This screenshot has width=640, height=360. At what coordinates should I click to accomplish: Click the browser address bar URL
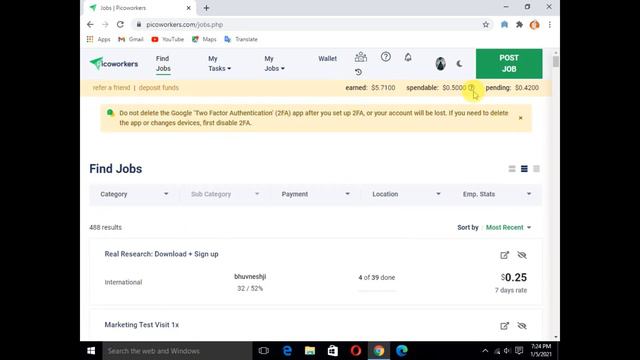[x=184, y=24]
